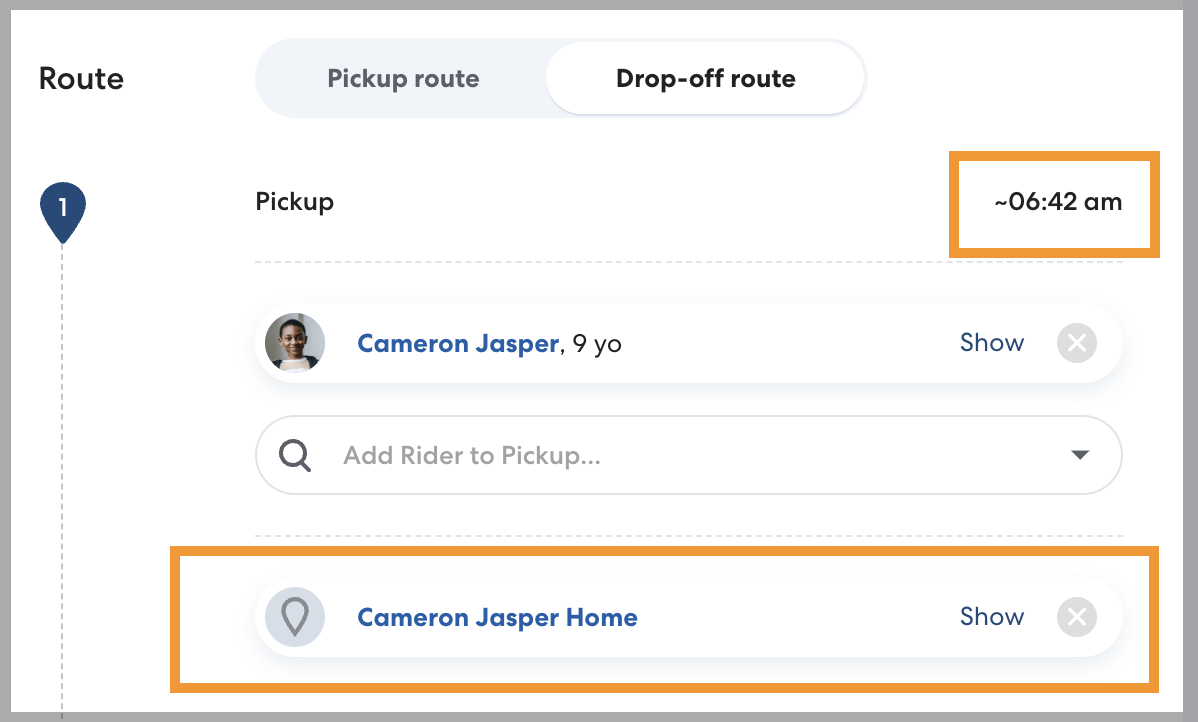Click the stop number 1 map pin

point(62,210)
